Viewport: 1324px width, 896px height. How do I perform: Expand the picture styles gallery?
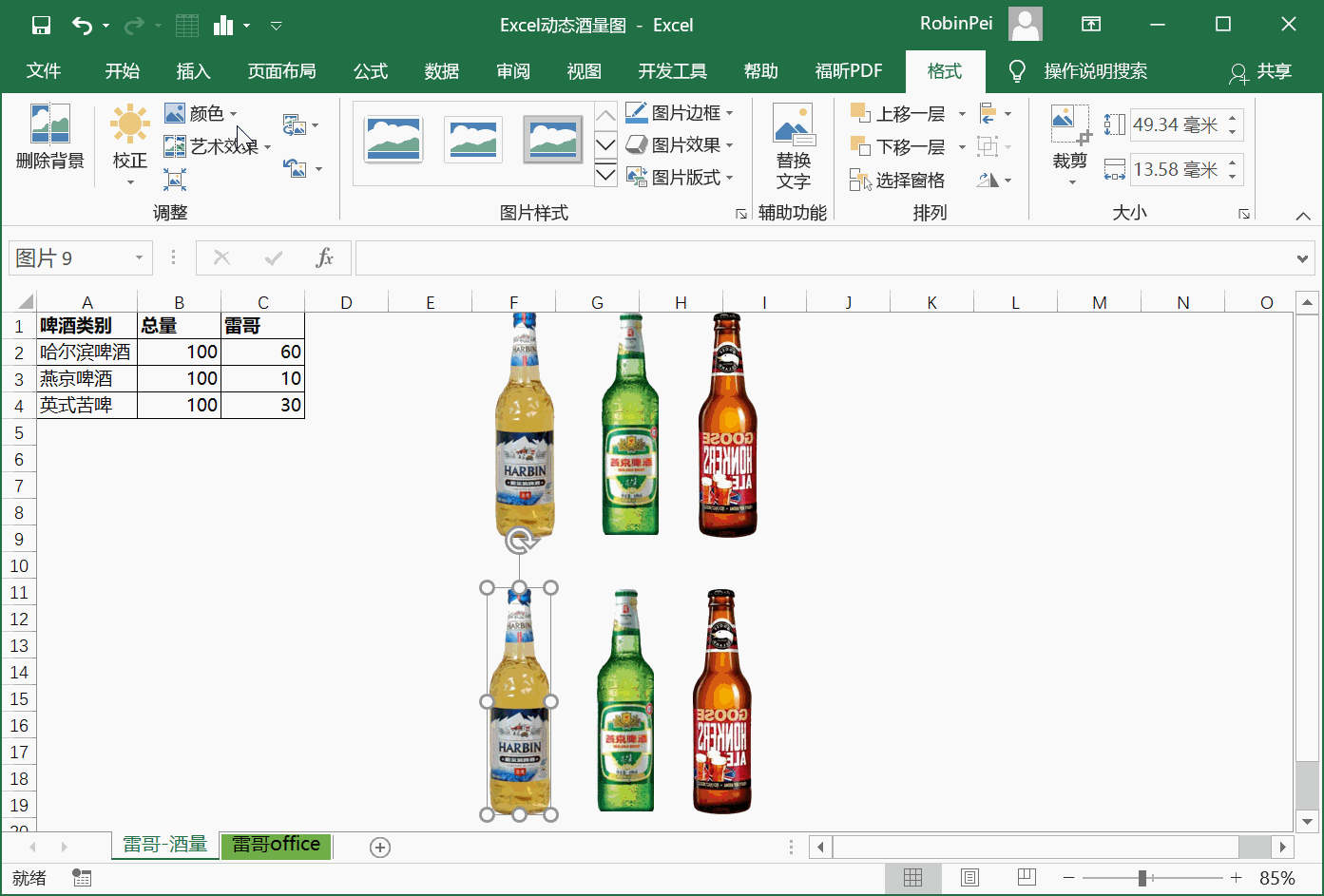605,175
